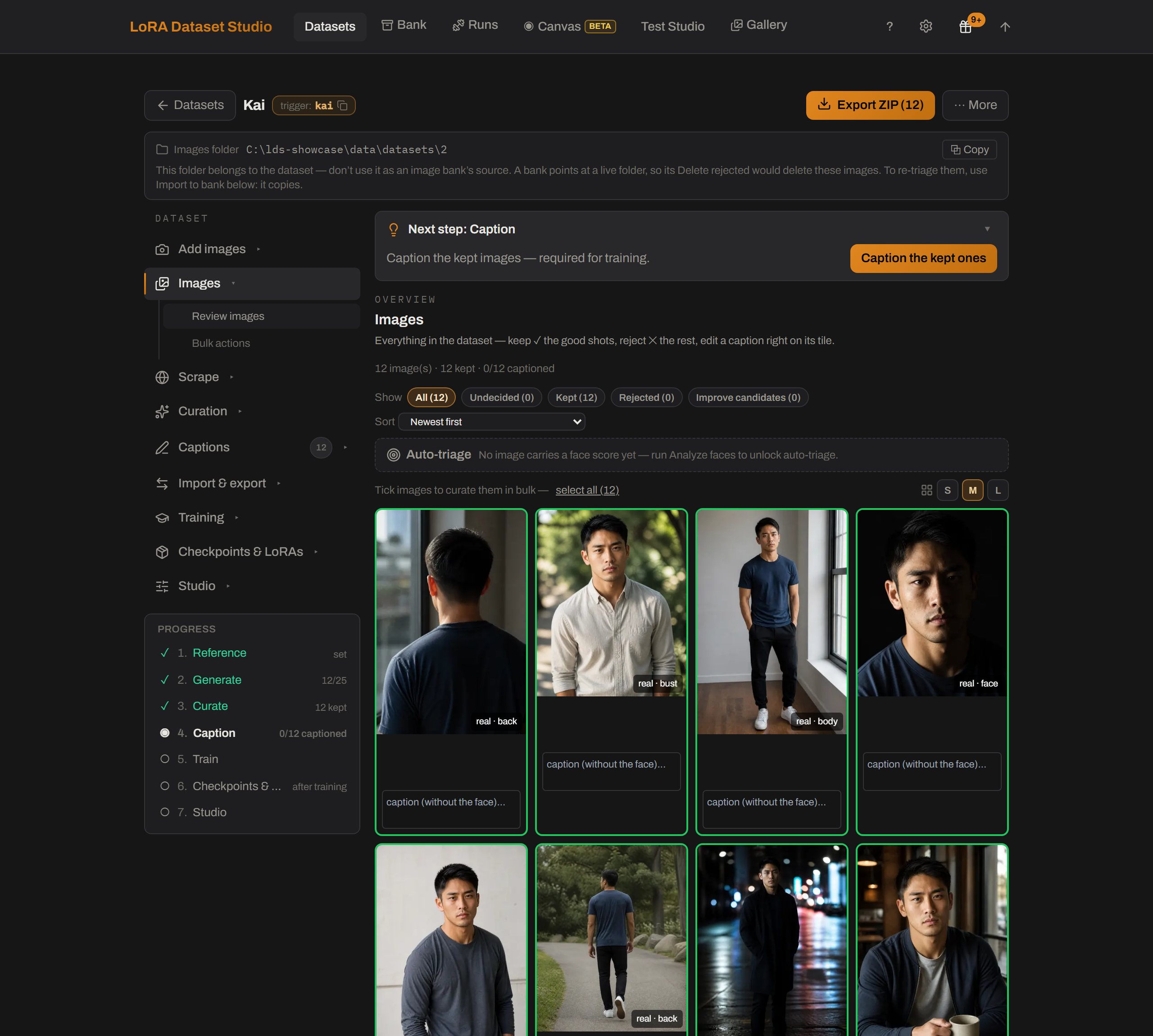Click the Auto-triage target icon
Image resolution: width=1153 pixels, height=1036 pixels.
tap(393, 455)
